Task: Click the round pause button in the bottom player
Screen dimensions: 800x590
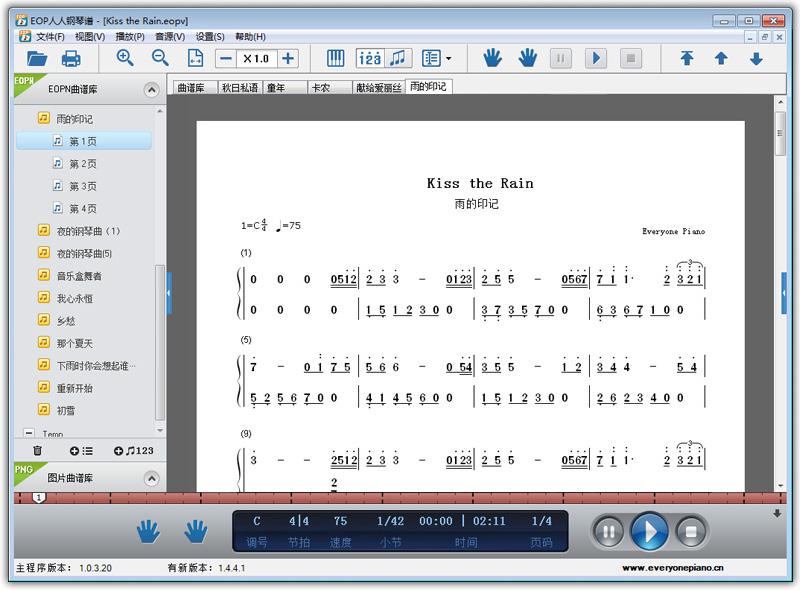Action: (609, 532)
